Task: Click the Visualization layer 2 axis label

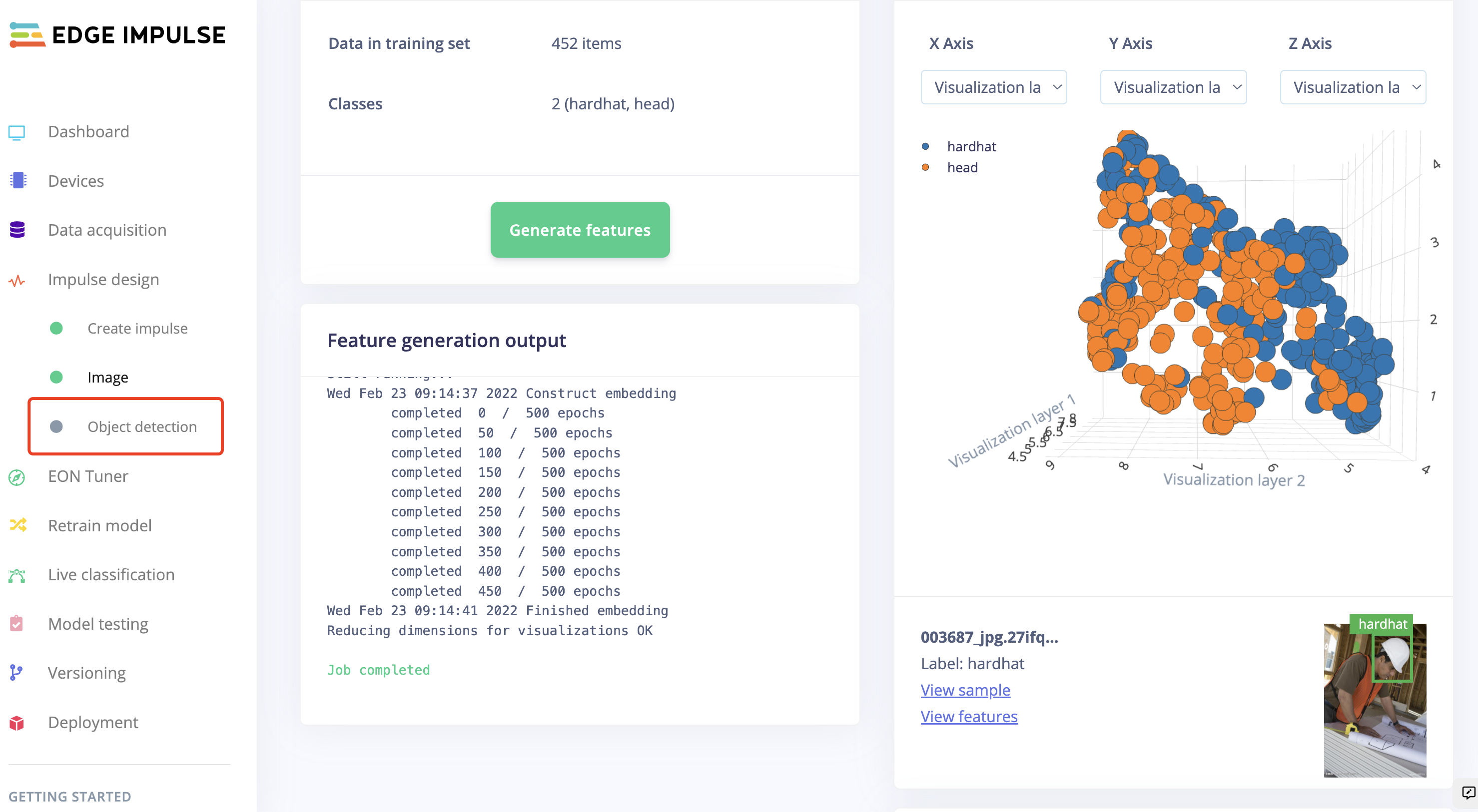Action: [1234, 480]
